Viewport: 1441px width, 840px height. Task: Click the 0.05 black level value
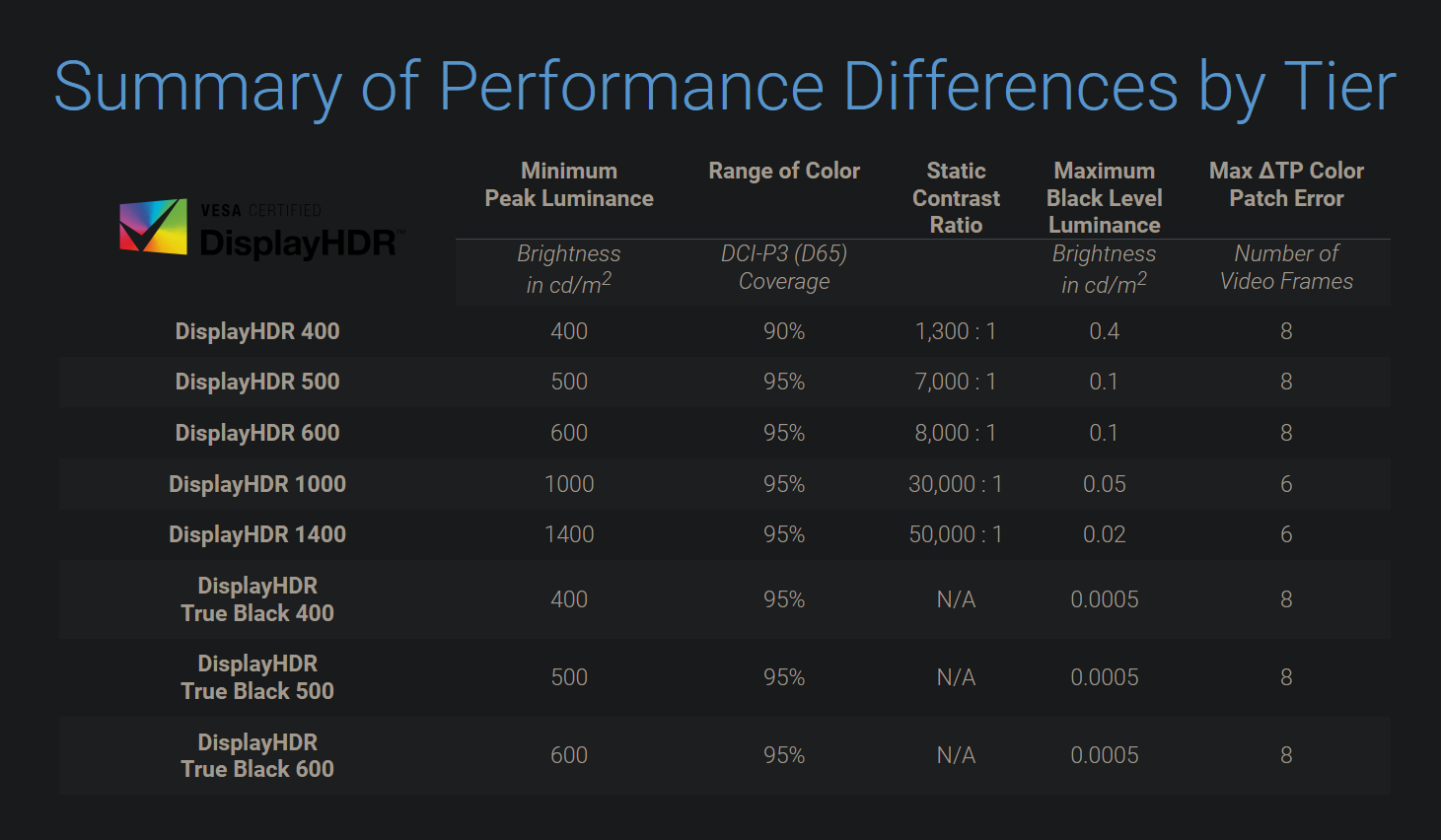click(1105, 484)
